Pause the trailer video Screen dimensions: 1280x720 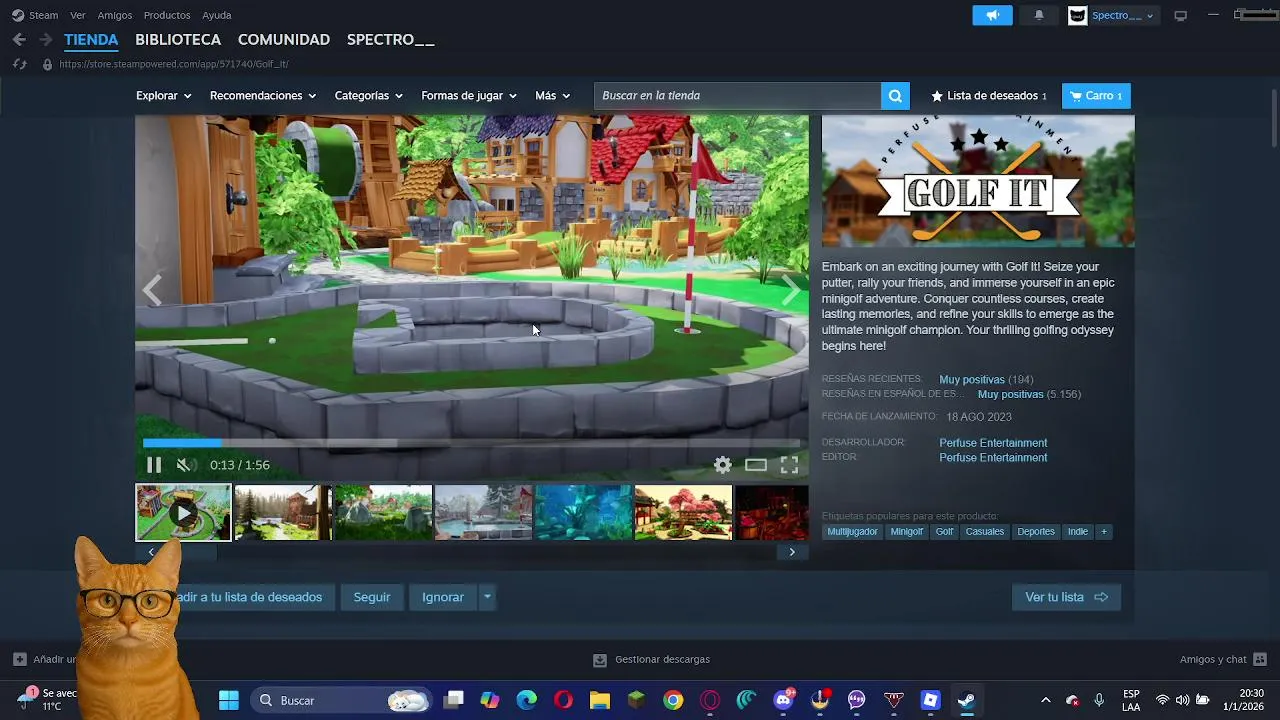tap(153, 465)
